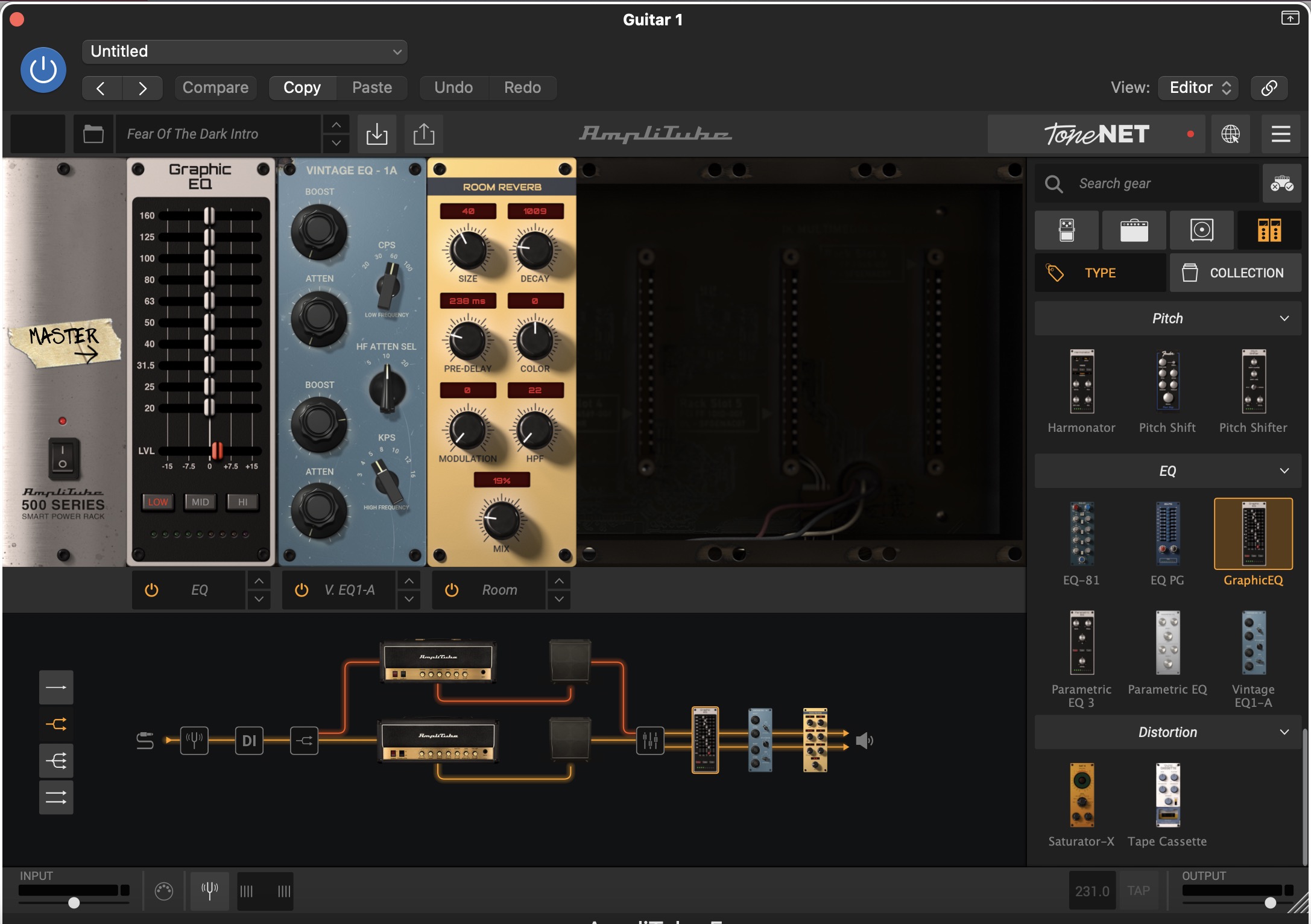The height and width of the screenshot is (924, 1311).
Task: Step to the previous preset with up arrow
Action: (336, 125)
